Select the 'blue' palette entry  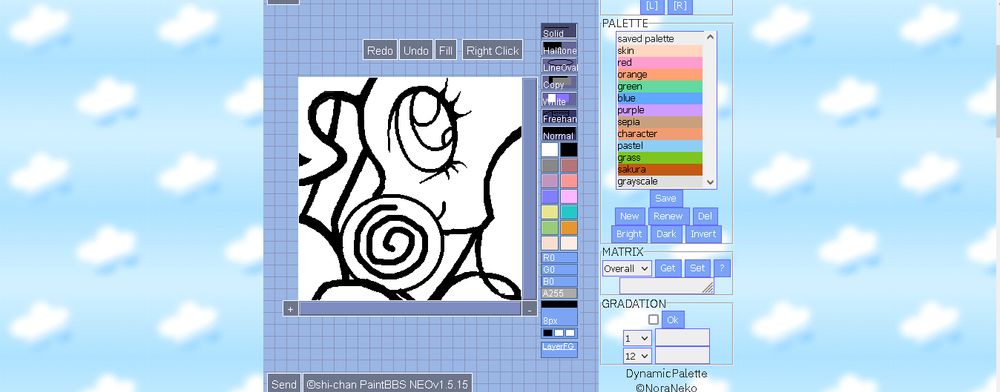coord(660,98)
